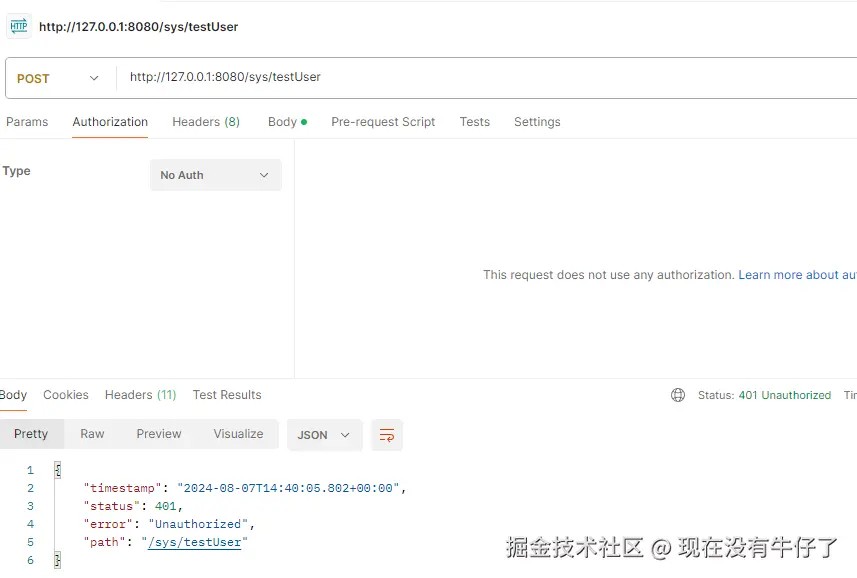Open the Headers (8) request tab

click(x=206, y=122)
